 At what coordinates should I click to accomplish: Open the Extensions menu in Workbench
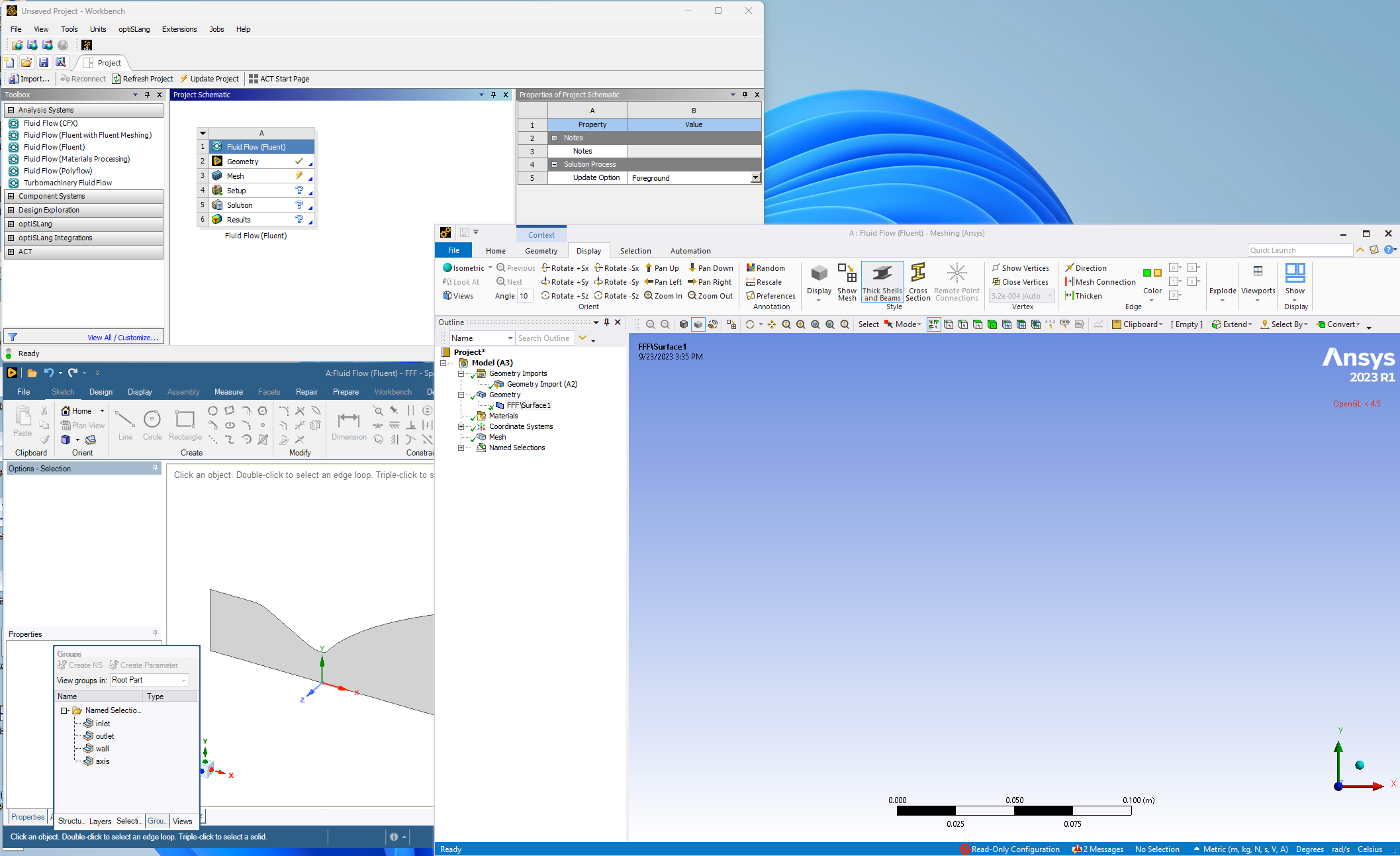coord(179,29)
